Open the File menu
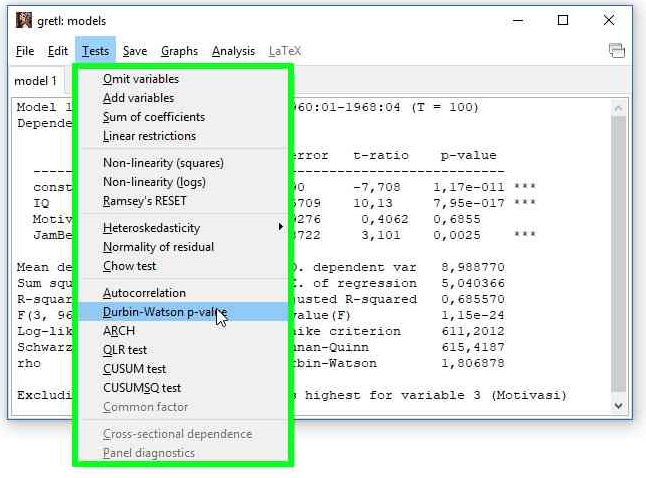The image size is (646, 478). [x=25, y=51]
